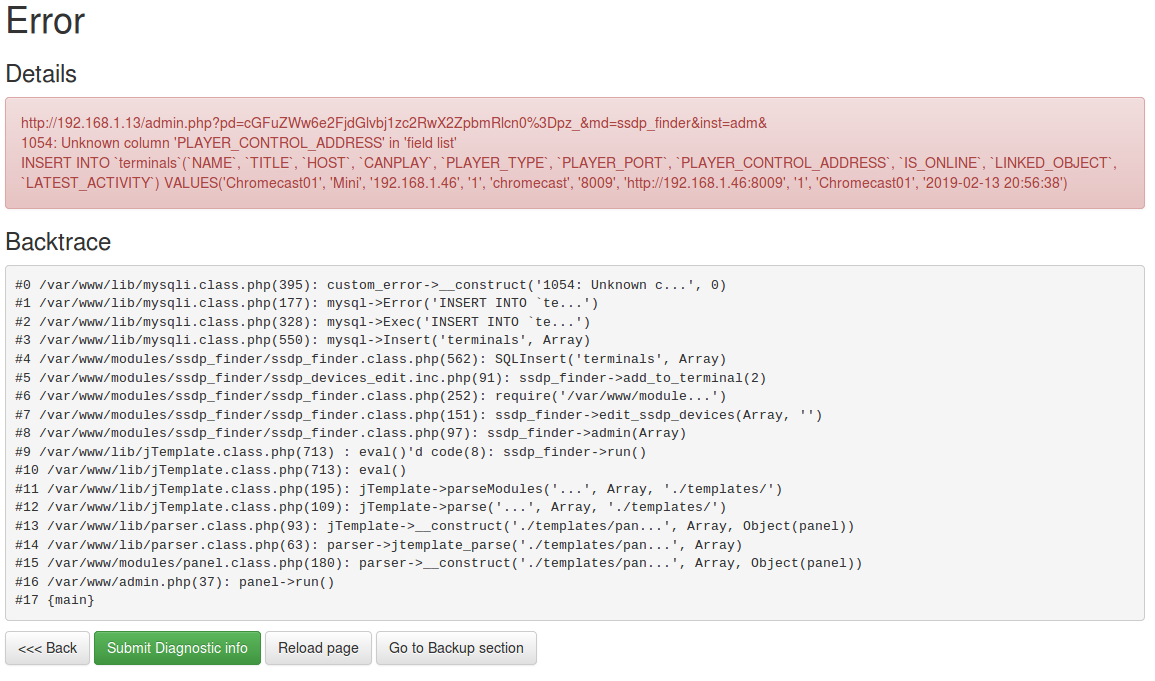Select backtrace line #11 jTemplate->parseModules

[x=399, y=489]
